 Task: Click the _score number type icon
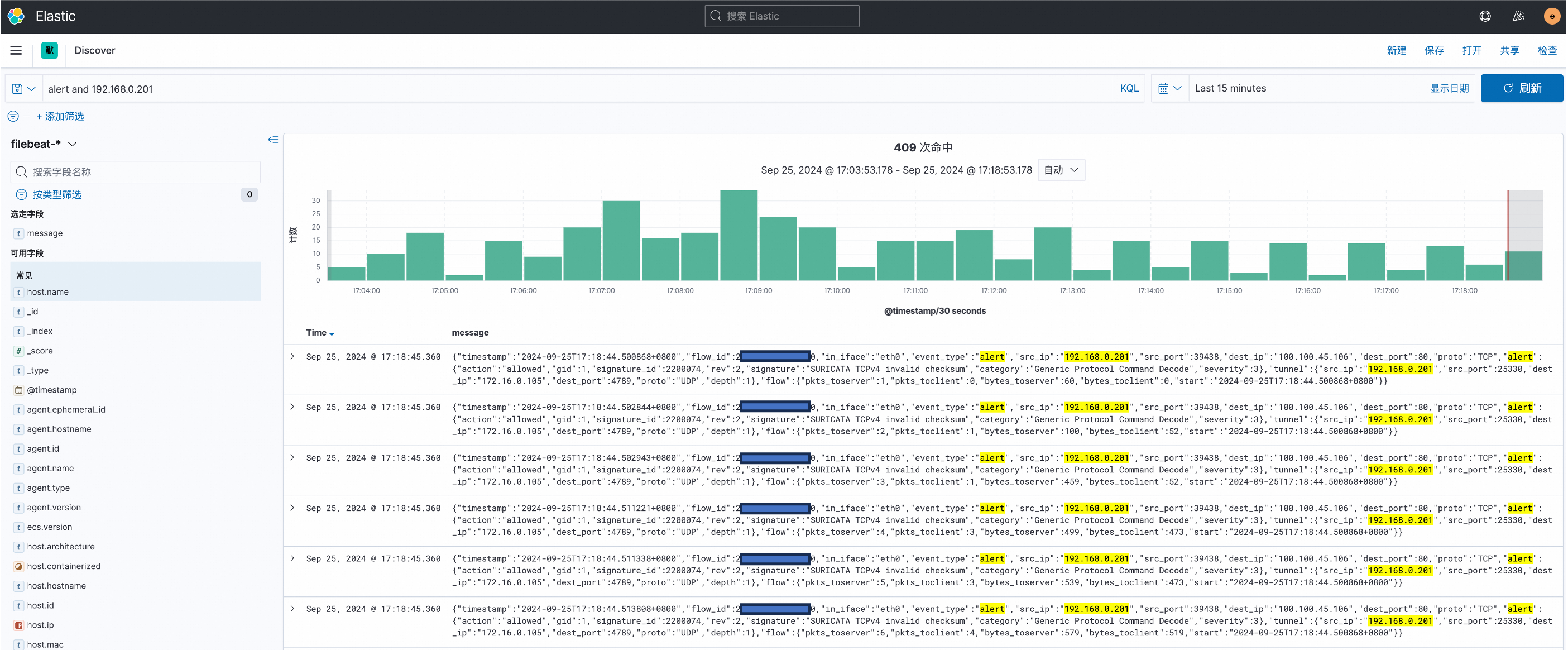click(x=19, y=351)
